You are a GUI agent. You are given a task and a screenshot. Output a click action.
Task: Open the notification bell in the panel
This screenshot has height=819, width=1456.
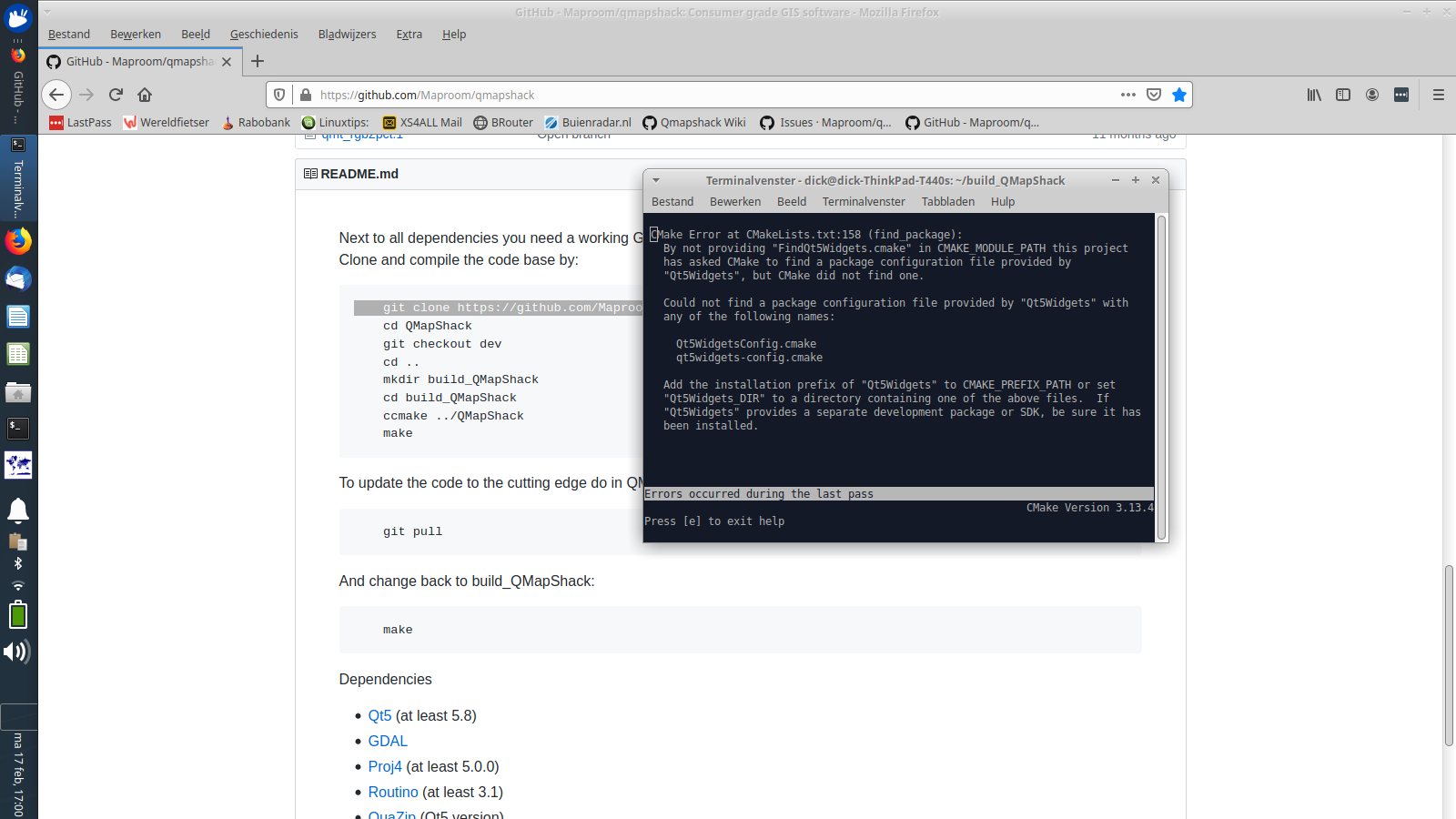click(x=18, y=511)
